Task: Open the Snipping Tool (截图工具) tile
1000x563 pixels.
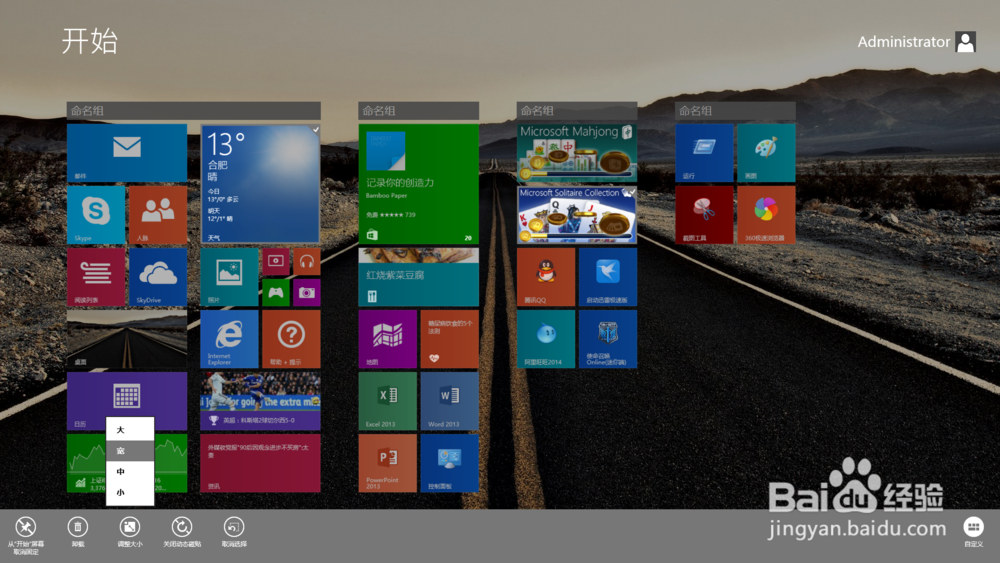Action: tap(704, 215)
